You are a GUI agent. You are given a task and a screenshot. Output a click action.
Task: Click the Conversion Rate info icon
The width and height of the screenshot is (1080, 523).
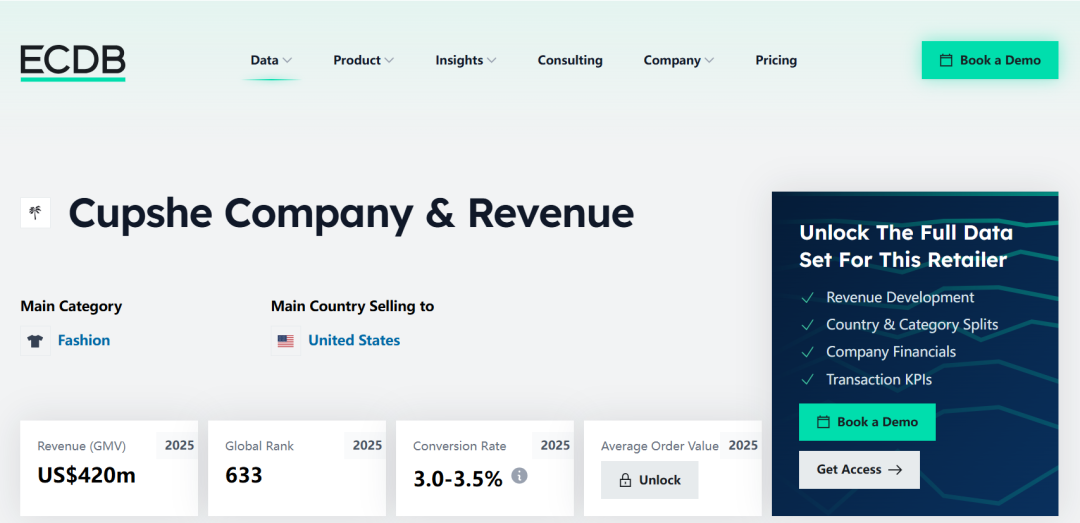519,475
